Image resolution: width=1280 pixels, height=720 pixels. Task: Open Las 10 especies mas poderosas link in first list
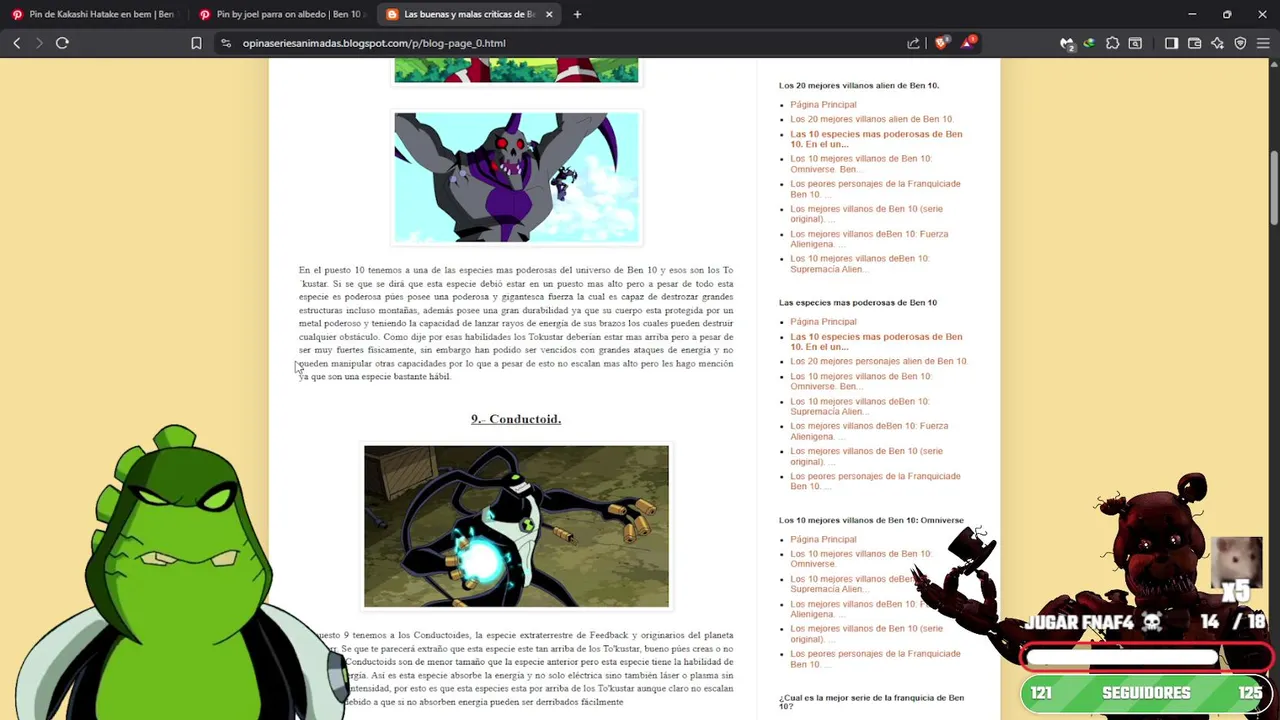876,139
